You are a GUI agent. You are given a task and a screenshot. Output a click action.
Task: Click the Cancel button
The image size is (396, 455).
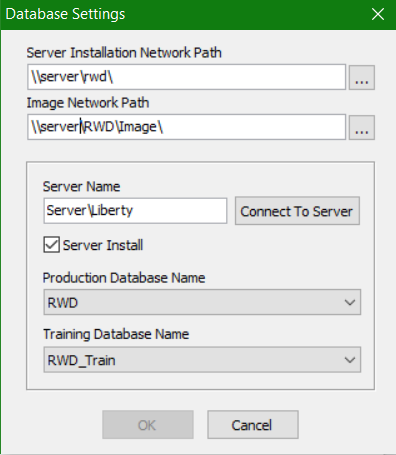253,425
